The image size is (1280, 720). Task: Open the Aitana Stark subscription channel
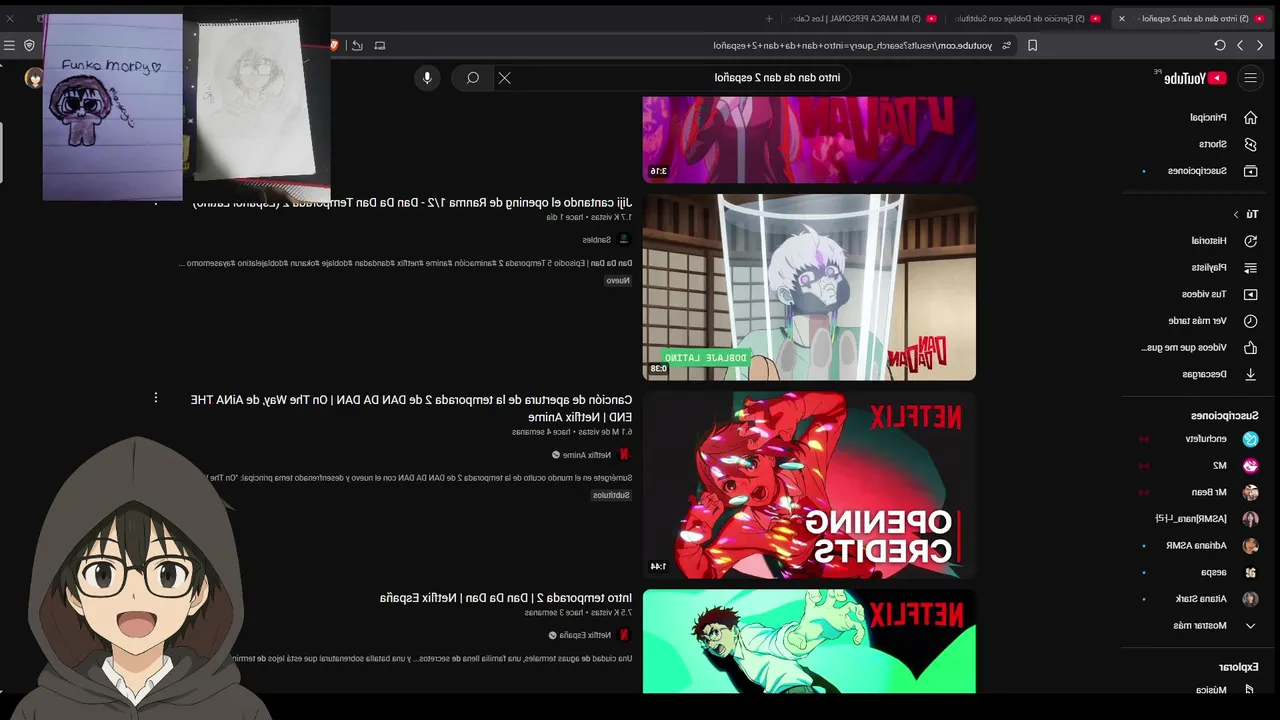(x=1200, y=599)
